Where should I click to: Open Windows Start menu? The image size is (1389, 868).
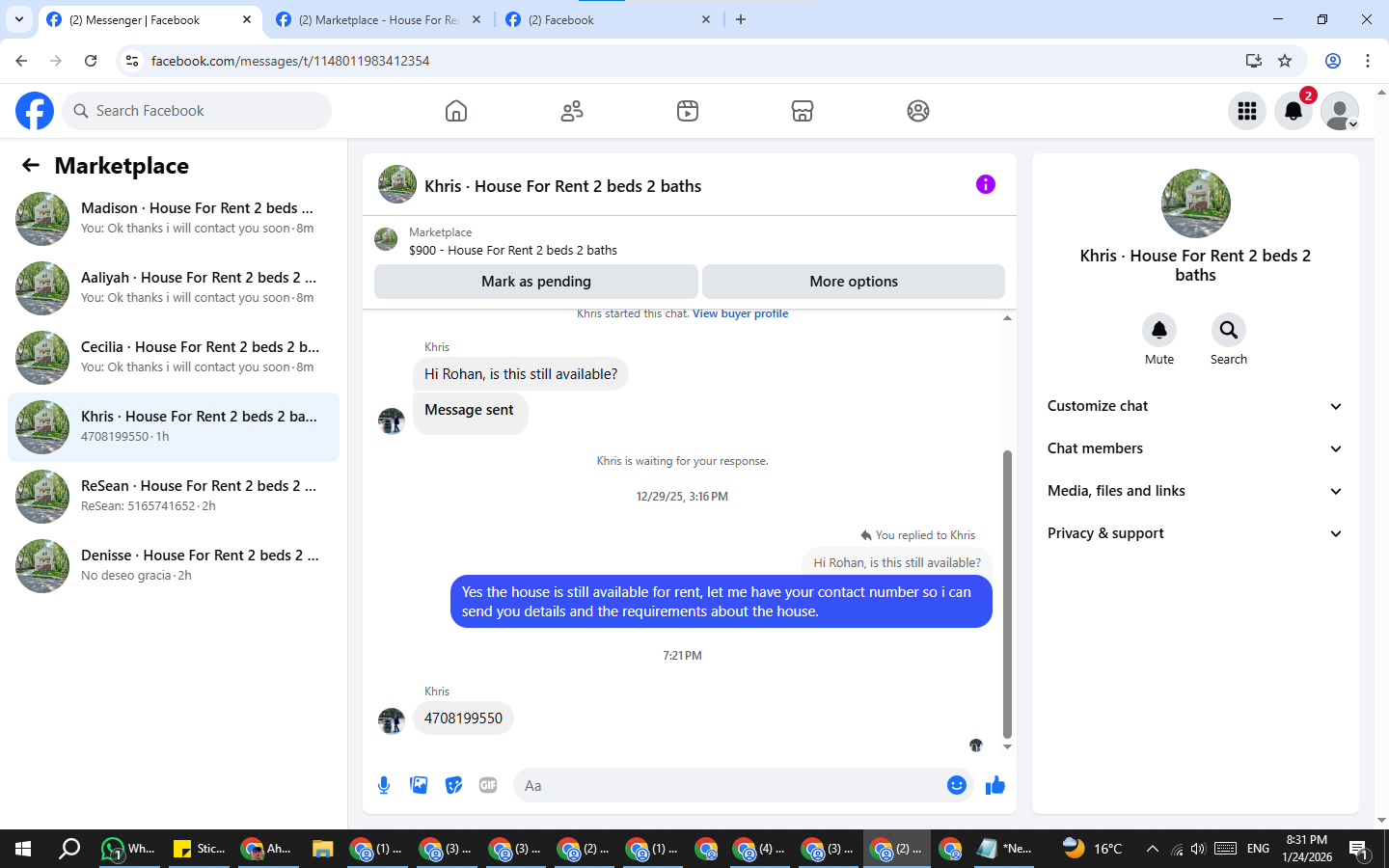tap(23, 849)
